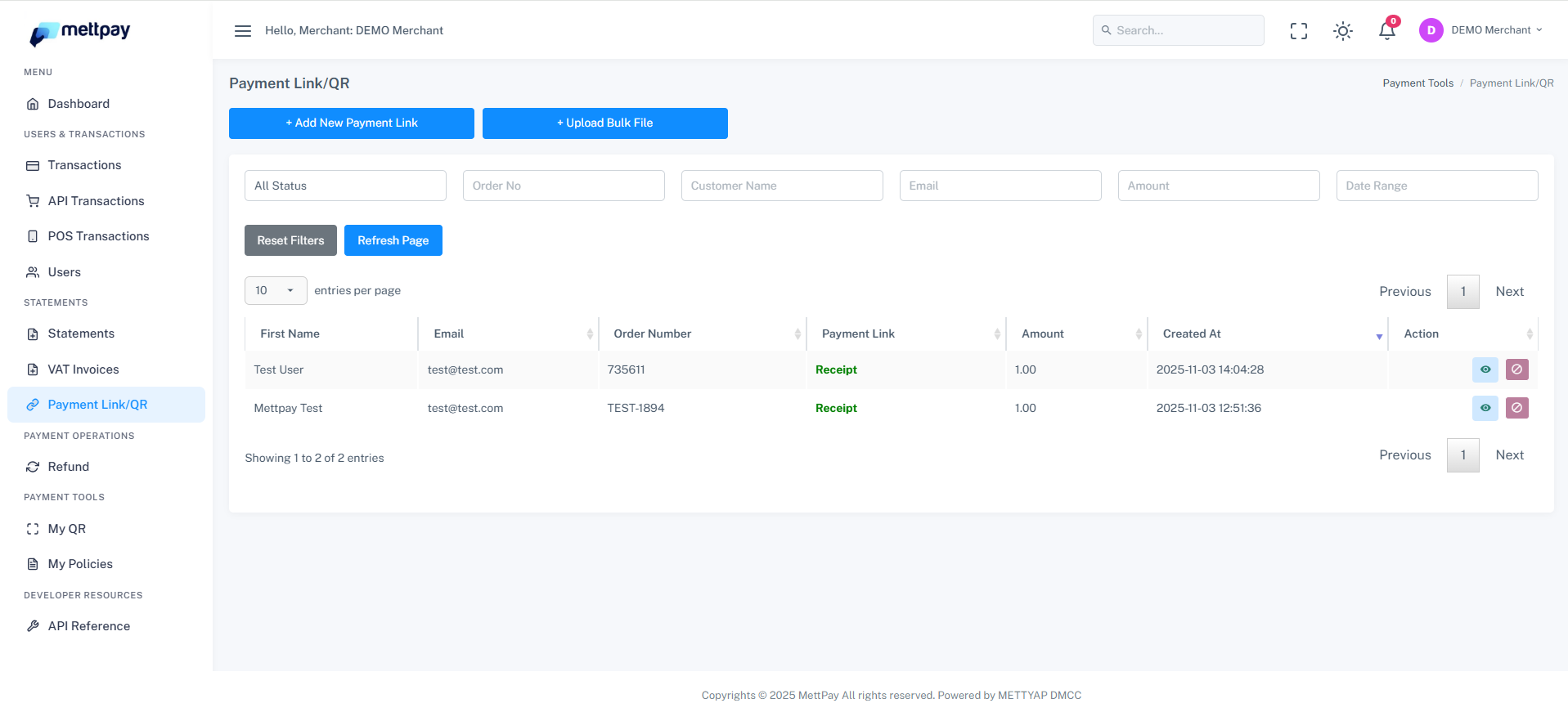Sort table by Amount column

(1077, 334)
